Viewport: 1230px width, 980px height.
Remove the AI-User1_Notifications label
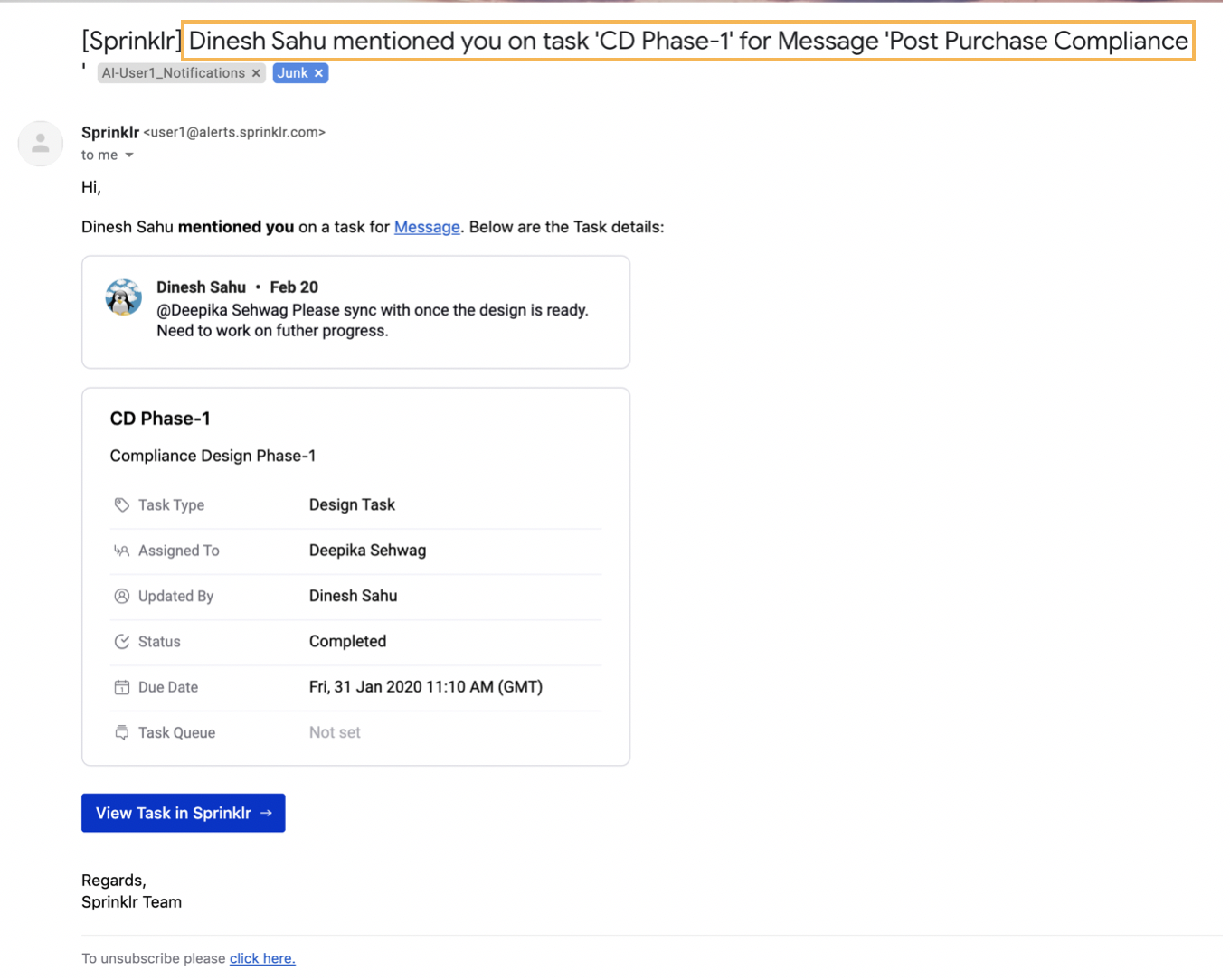click(x=256, y=73)
